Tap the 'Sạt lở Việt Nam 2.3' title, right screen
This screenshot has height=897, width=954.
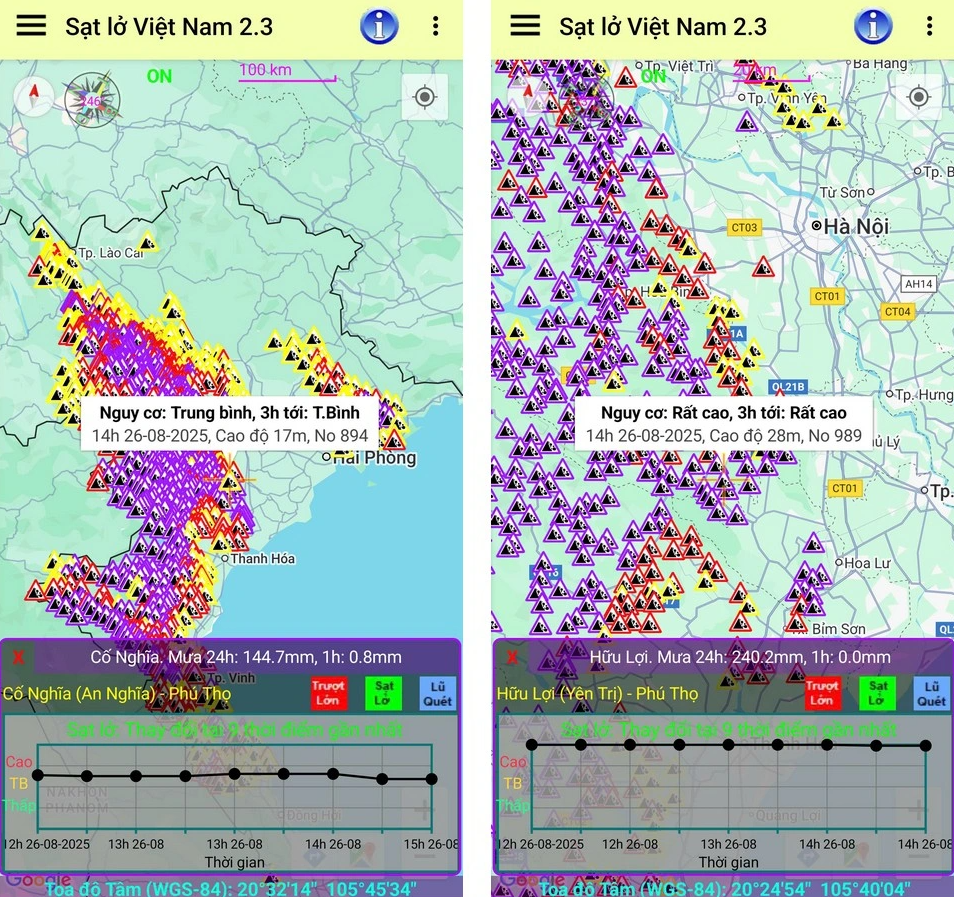click(663, 27)
